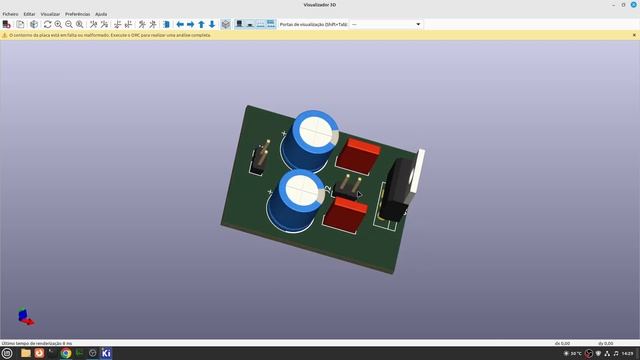Zoom out of the 3D view

pos(69,24)
